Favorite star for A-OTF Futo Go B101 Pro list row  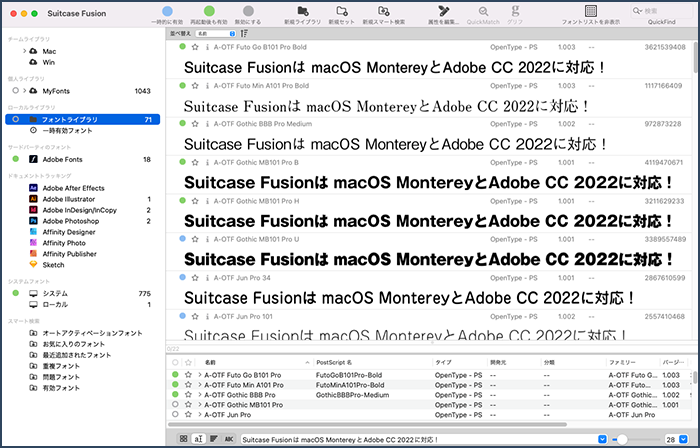pos(188,375)
